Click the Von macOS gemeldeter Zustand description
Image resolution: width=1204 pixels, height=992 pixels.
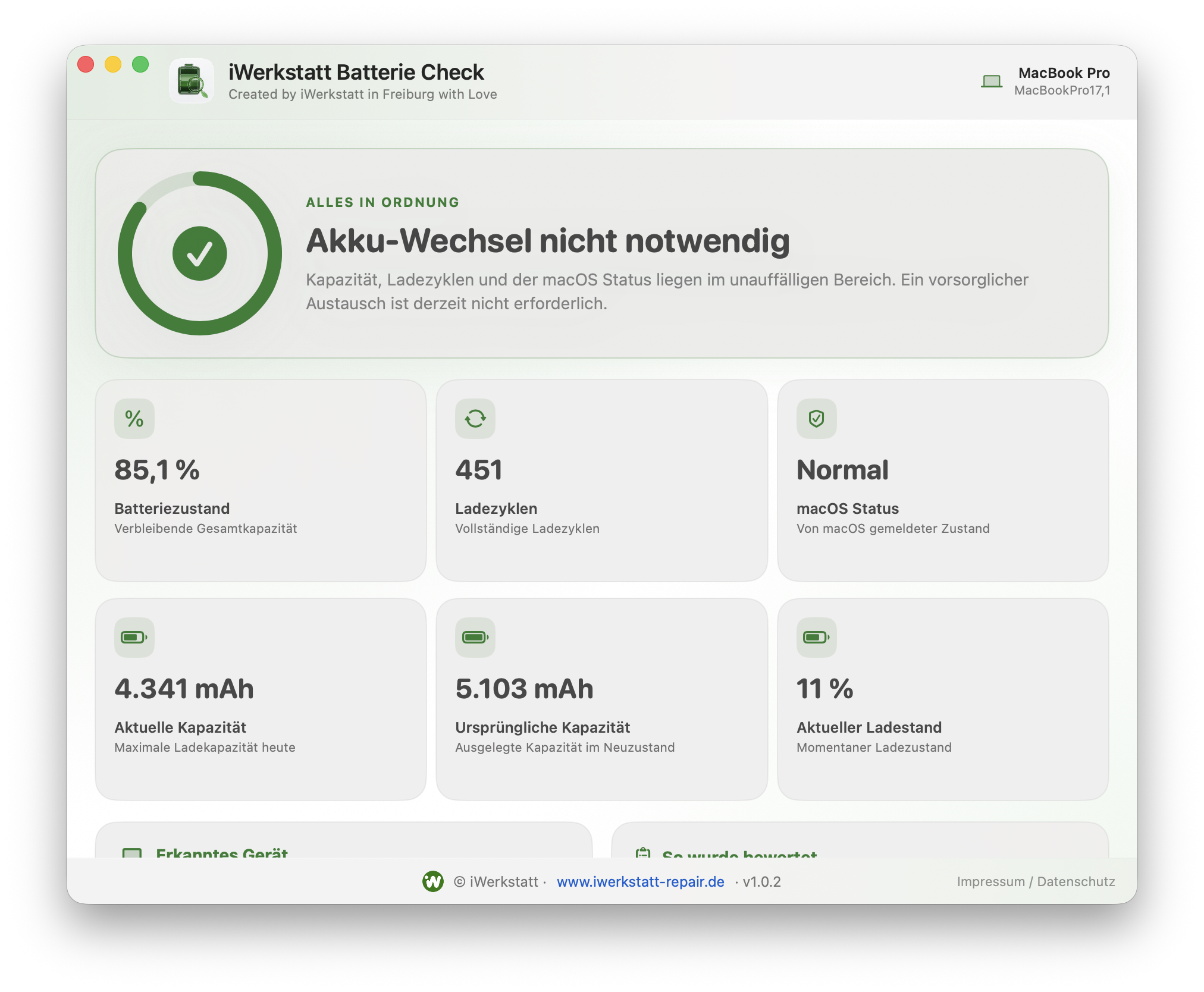pos(893,528)
